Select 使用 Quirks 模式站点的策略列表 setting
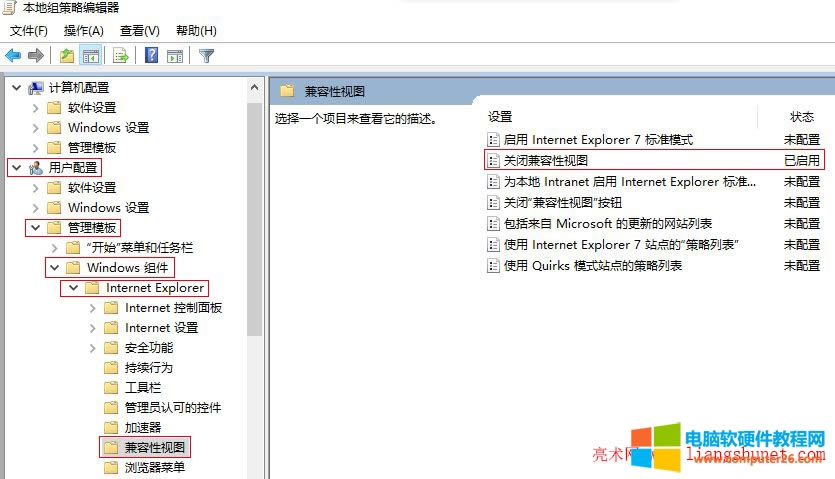The width and height of the screenshot is (835, 479). tap(593, 265)
